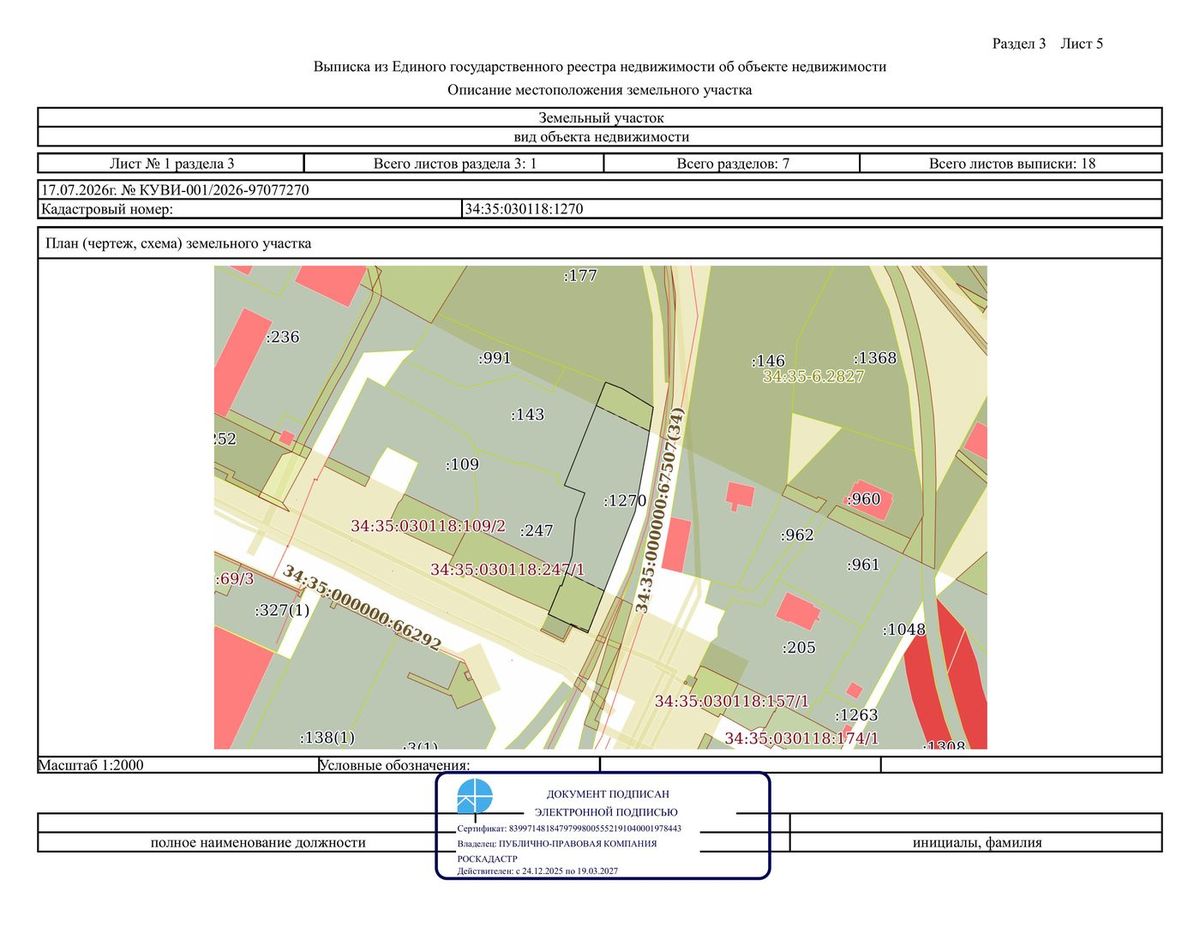Click the caption 'инициалы, фамилия'
1200x927 pixels.
[977, 842]
